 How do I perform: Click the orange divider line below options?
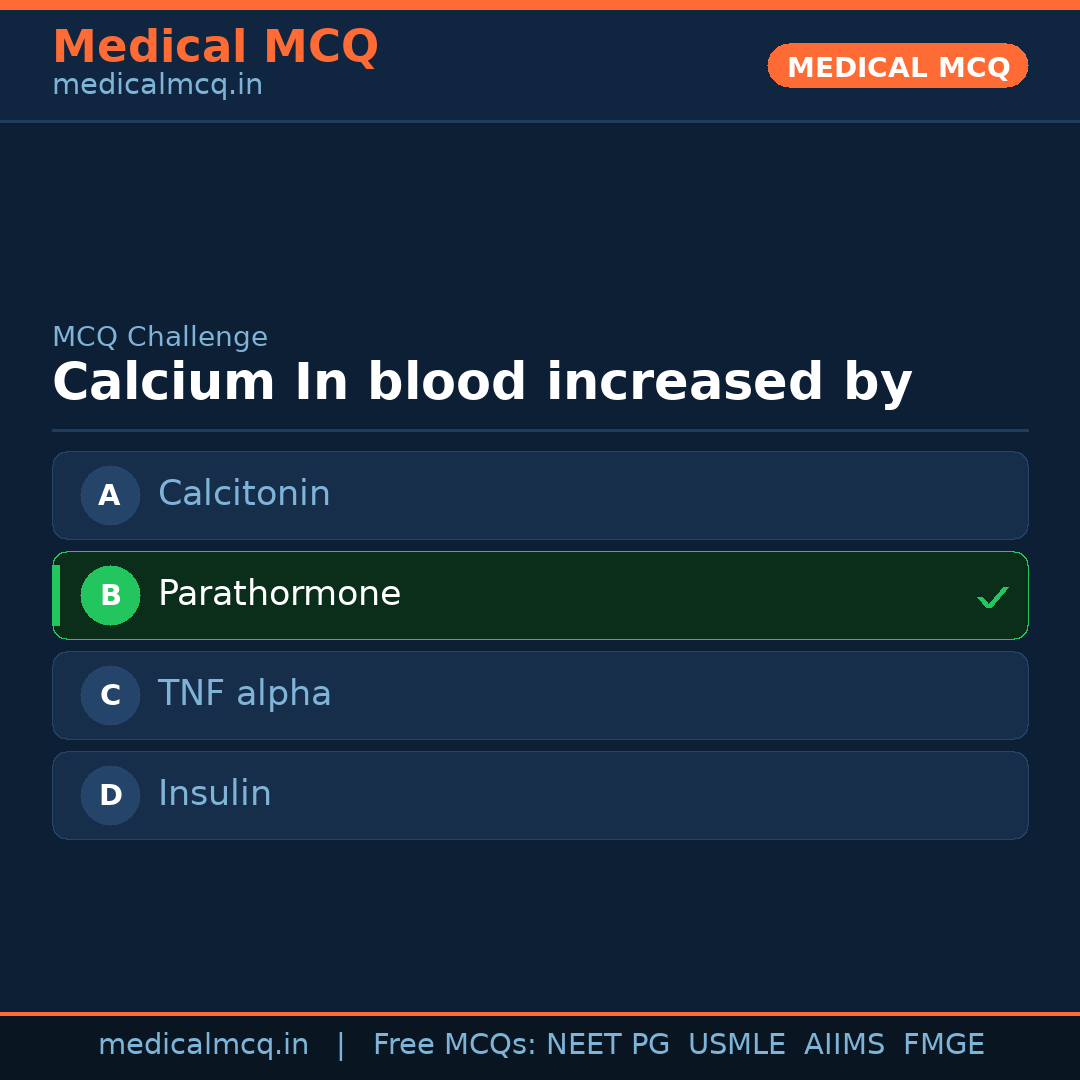540,1012
